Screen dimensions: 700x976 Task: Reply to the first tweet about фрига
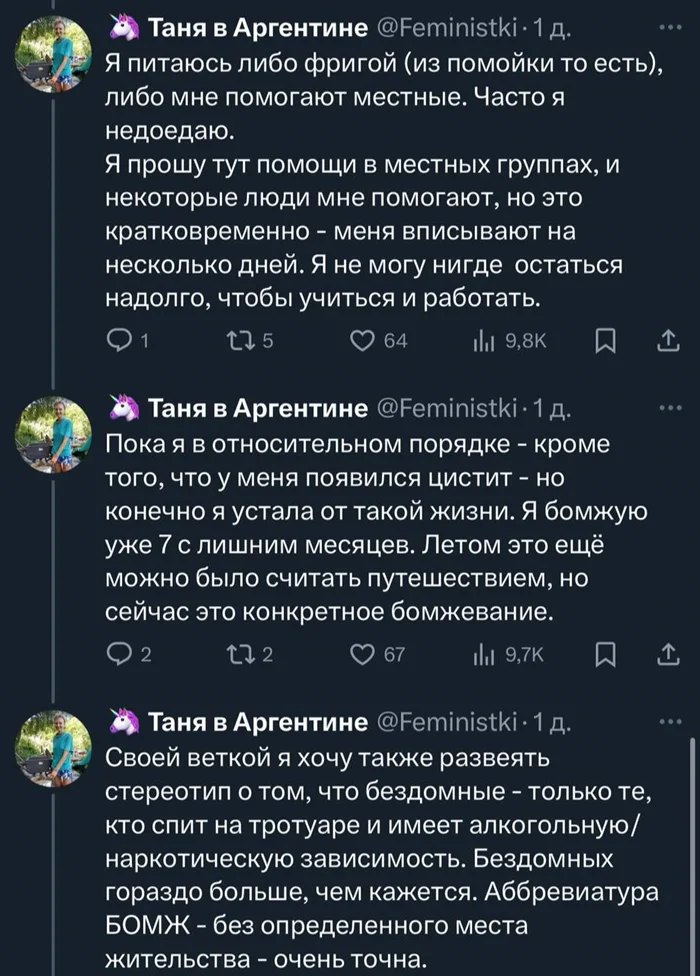(x=118, y=343)
